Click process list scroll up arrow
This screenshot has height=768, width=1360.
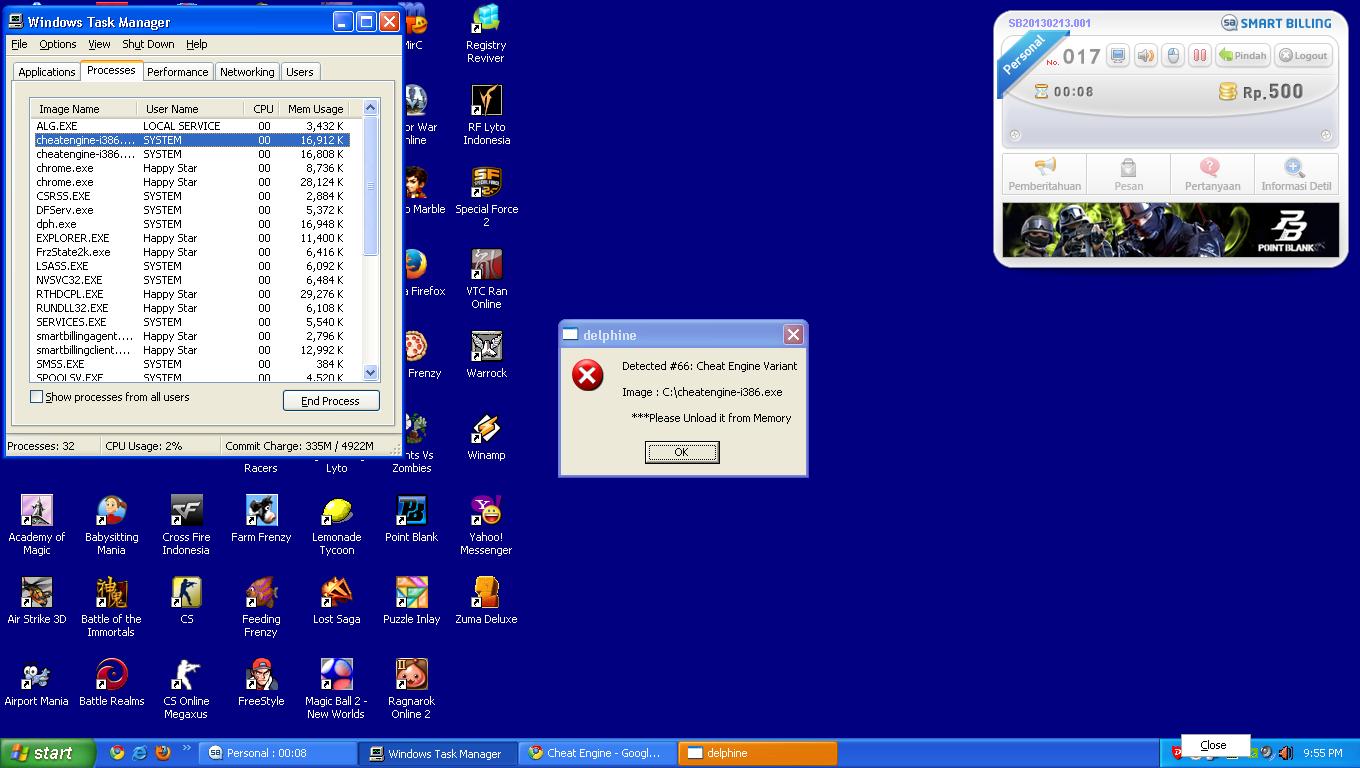(370, 108)
